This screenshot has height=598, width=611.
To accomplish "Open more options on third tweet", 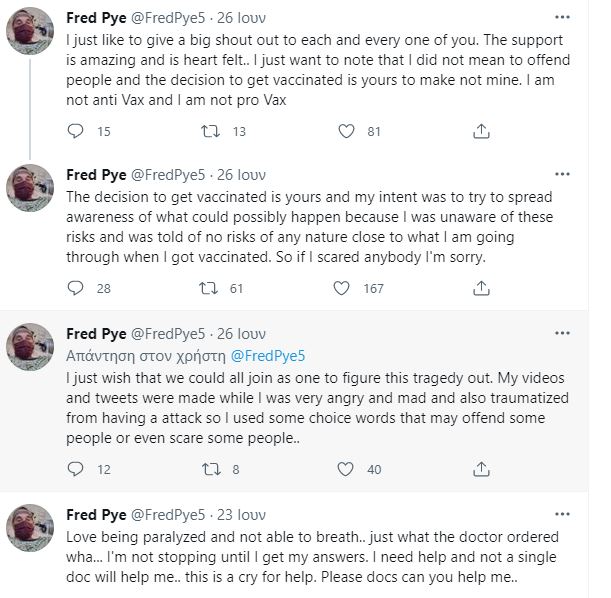I will pyautogui.click(x=564, y=332).
